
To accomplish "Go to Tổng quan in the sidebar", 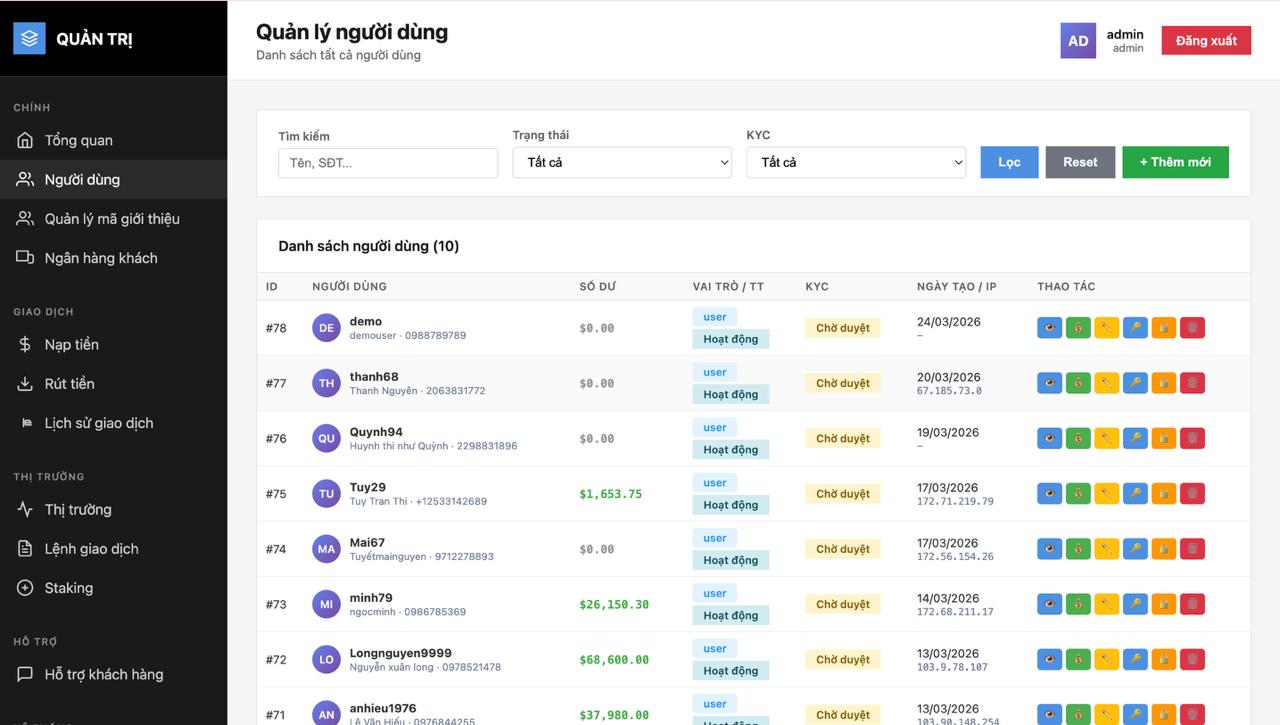I will click(78, 141).
